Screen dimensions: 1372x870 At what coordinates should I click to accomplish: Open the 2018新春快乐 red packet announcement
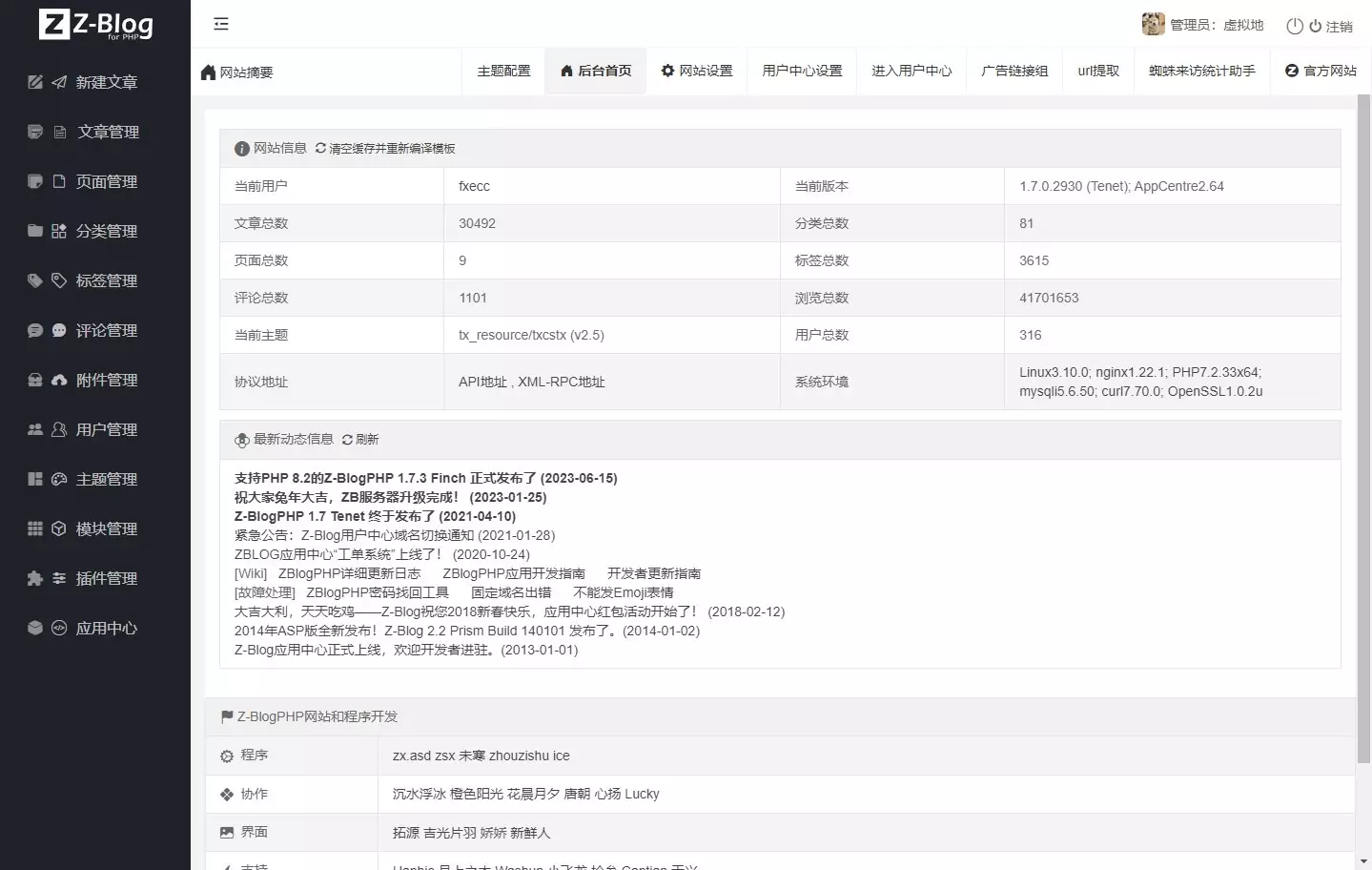(510, 611)
